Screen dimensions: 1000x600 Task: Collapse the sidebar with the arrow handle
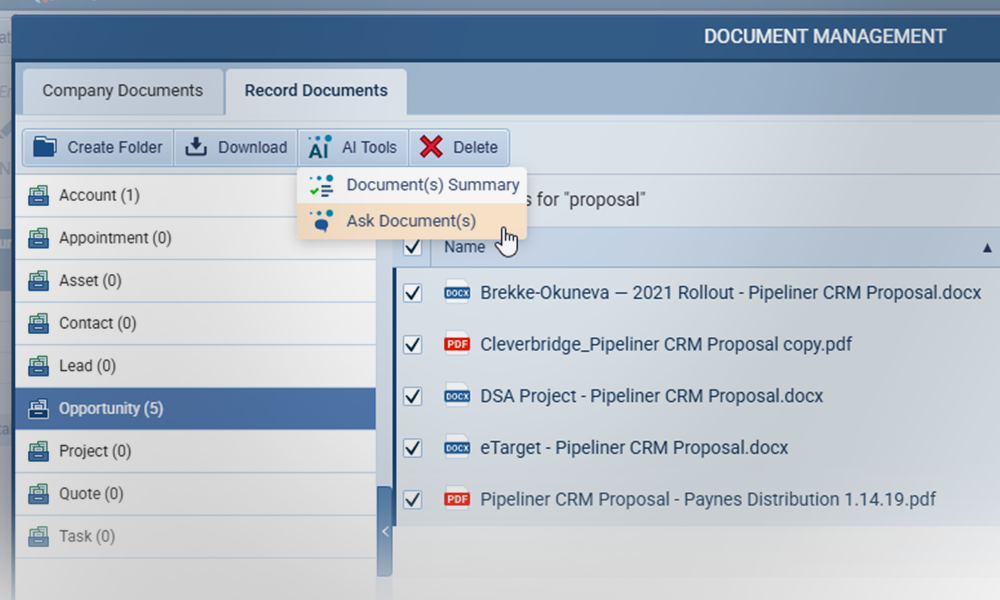(385, 532)
